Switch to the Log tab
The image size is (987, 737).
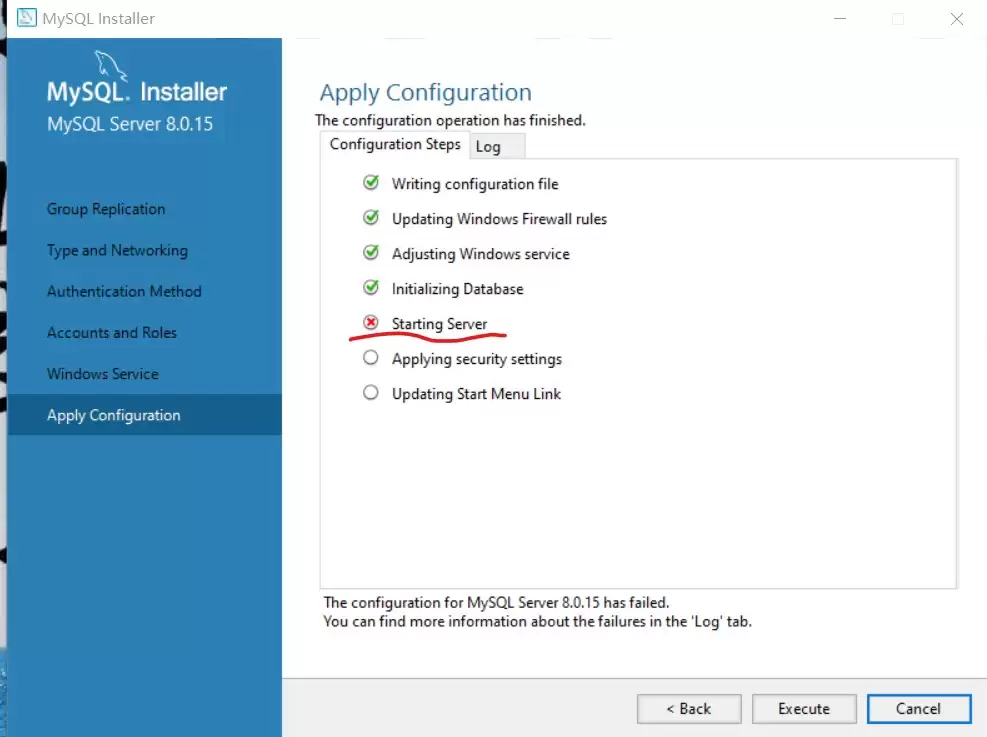[489, 145]
